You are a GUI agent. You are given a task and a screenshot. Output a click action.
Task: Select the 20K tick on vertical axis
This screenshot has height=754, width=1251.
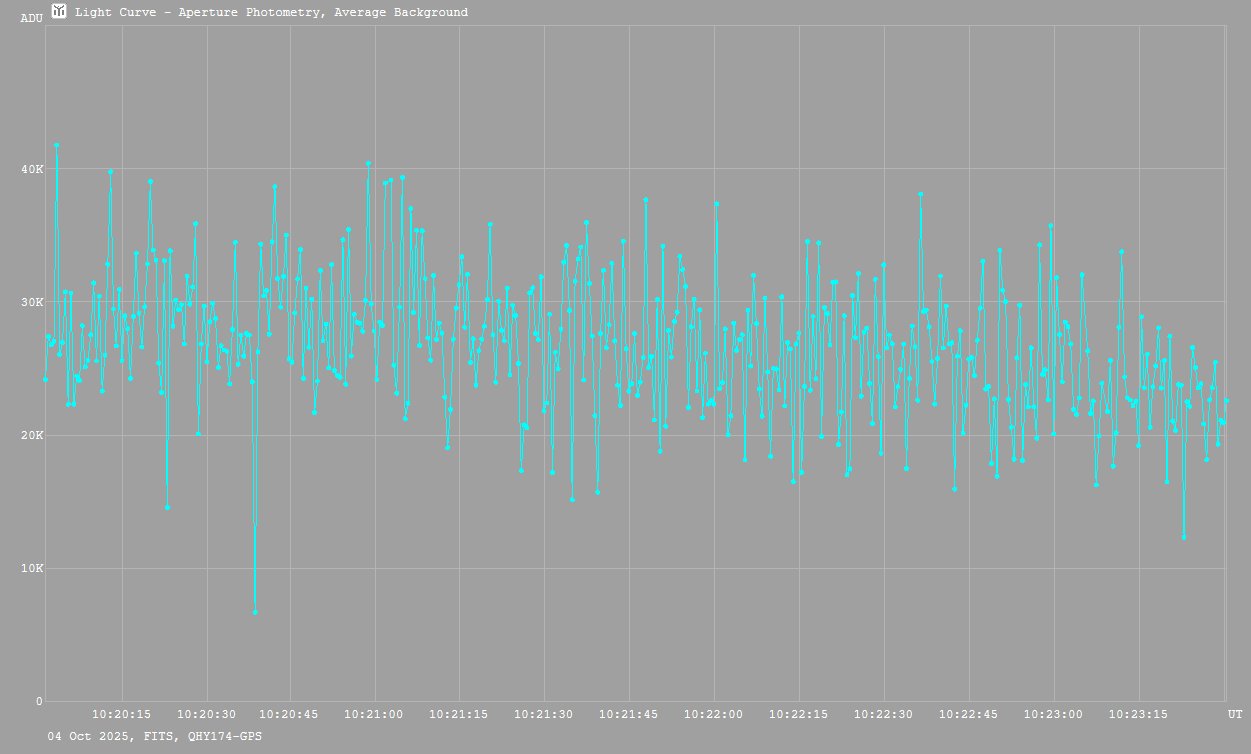point(33,435)
